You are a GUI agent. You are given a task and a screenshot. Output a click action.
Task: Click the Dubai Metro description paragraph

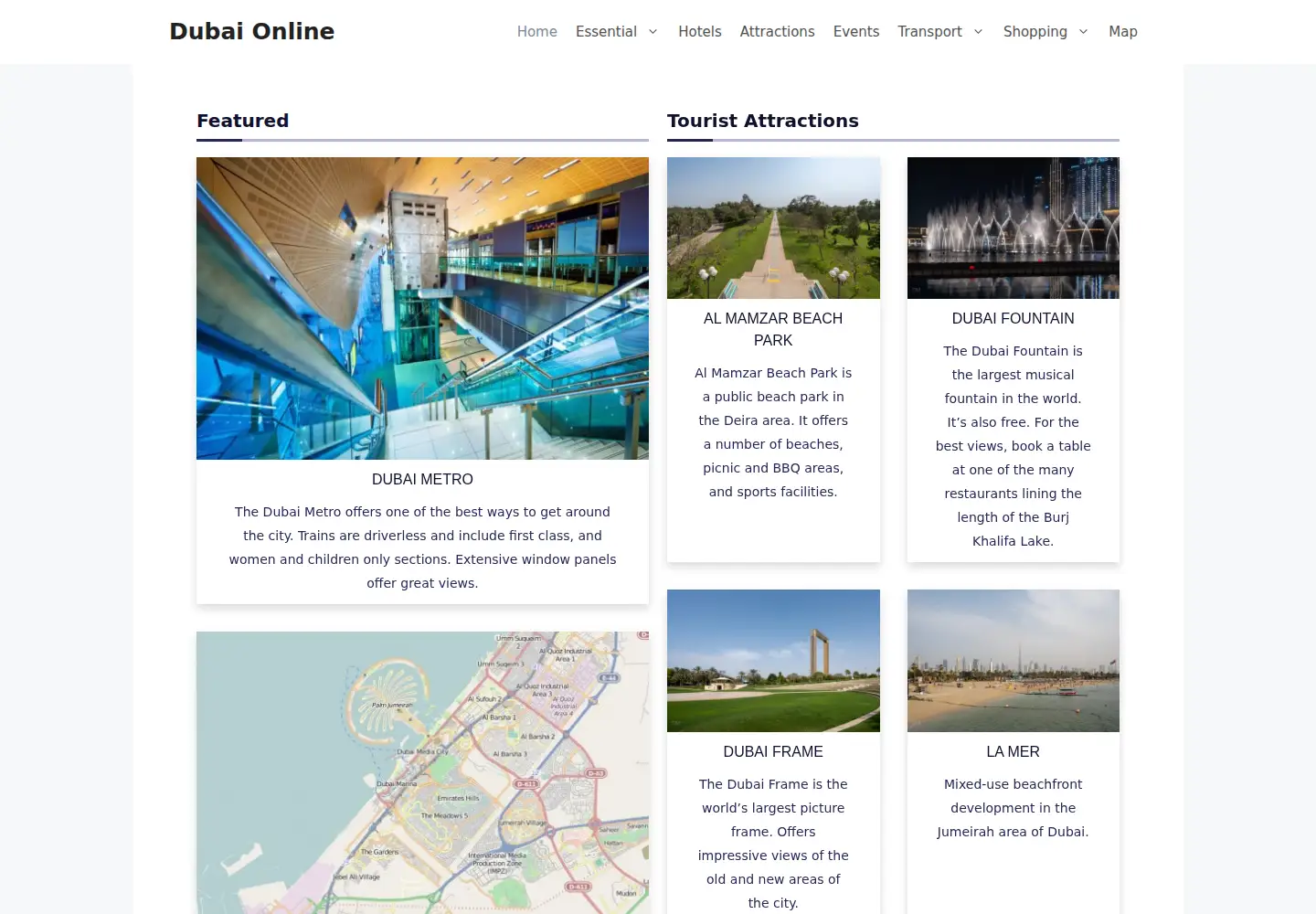[x=422, y=547]
